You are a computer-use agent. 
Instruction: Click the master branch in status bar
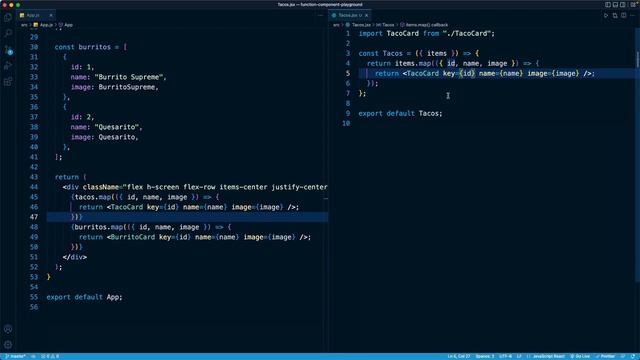point(15,356)
